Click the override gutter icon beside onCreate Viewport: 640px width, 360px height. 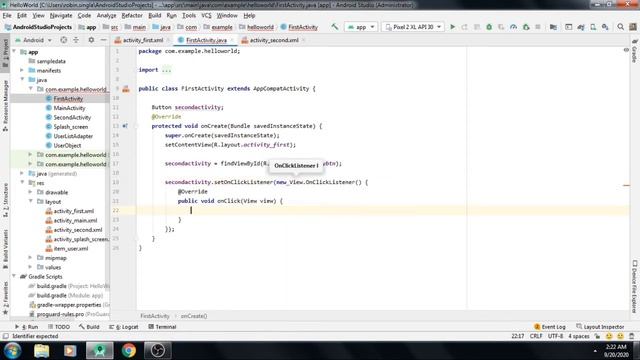coord(125,126)
